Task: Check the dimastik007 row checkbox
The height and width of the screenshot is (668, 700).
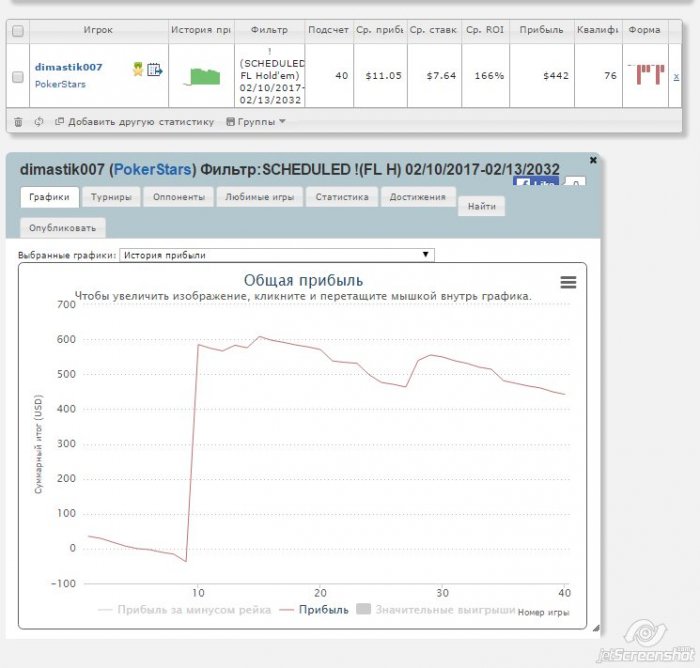Action: click(18, 77)
